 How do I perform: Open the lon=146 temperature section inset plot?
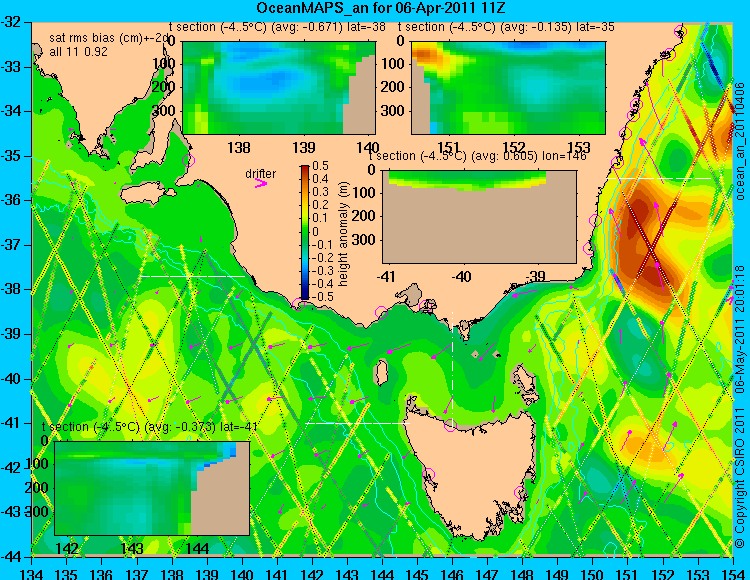[479, 217]
